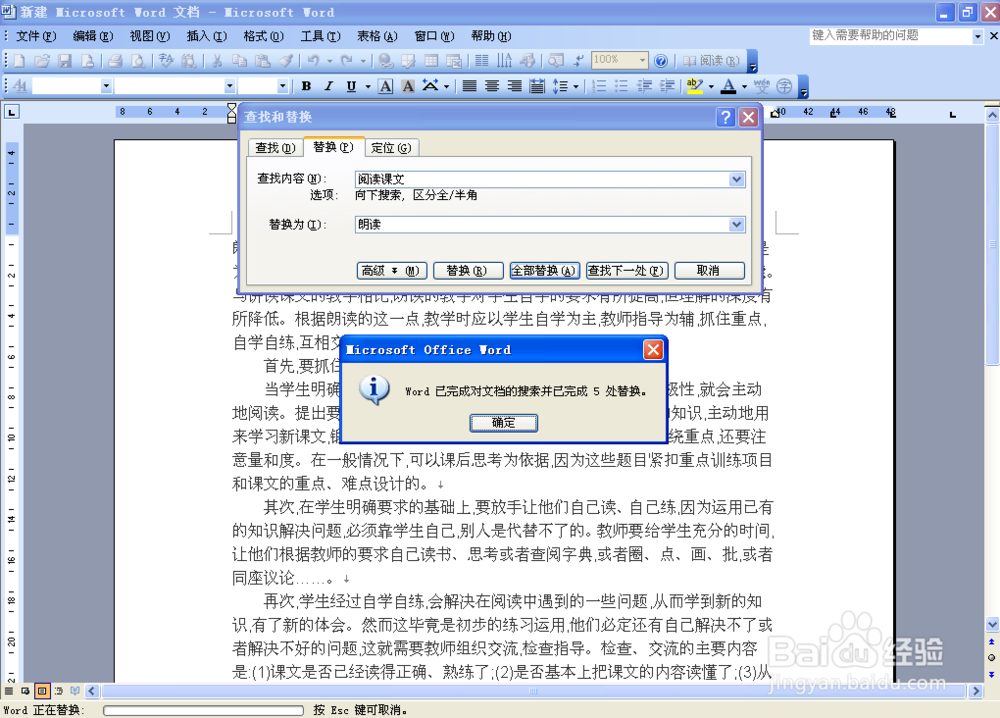The height and width of the screenshot is (718, 1000).
Task: Click the Line Spacing icon
Action: click(560, 85)
